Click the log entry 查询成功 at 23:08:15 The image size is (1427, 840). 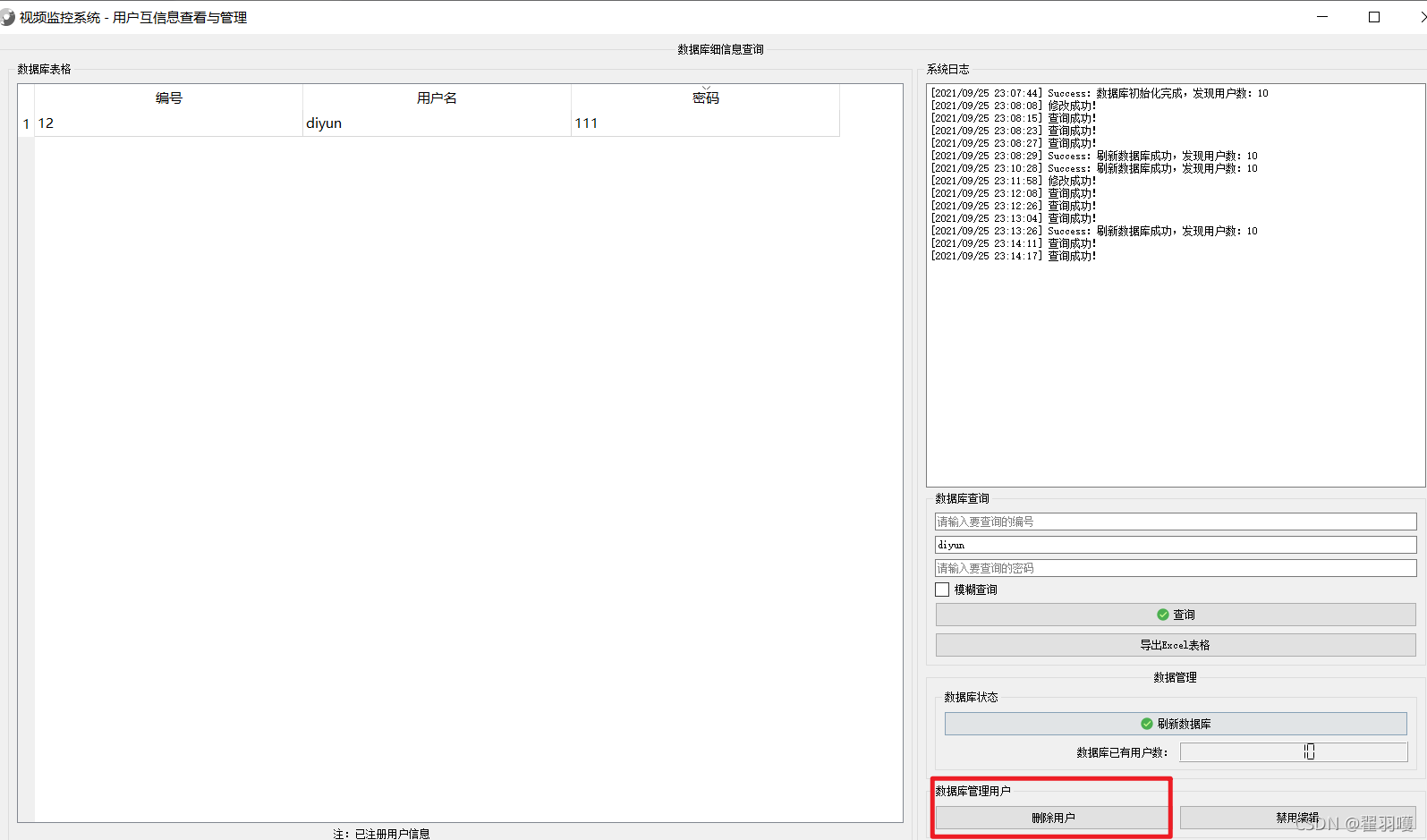click(x=1014, y=118)
